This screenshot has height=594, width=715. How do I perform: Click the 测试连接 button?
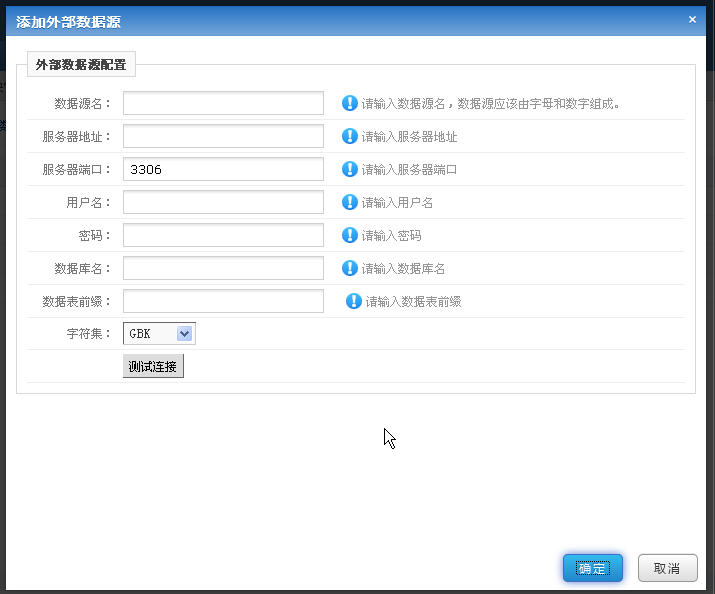click(153, 366)
